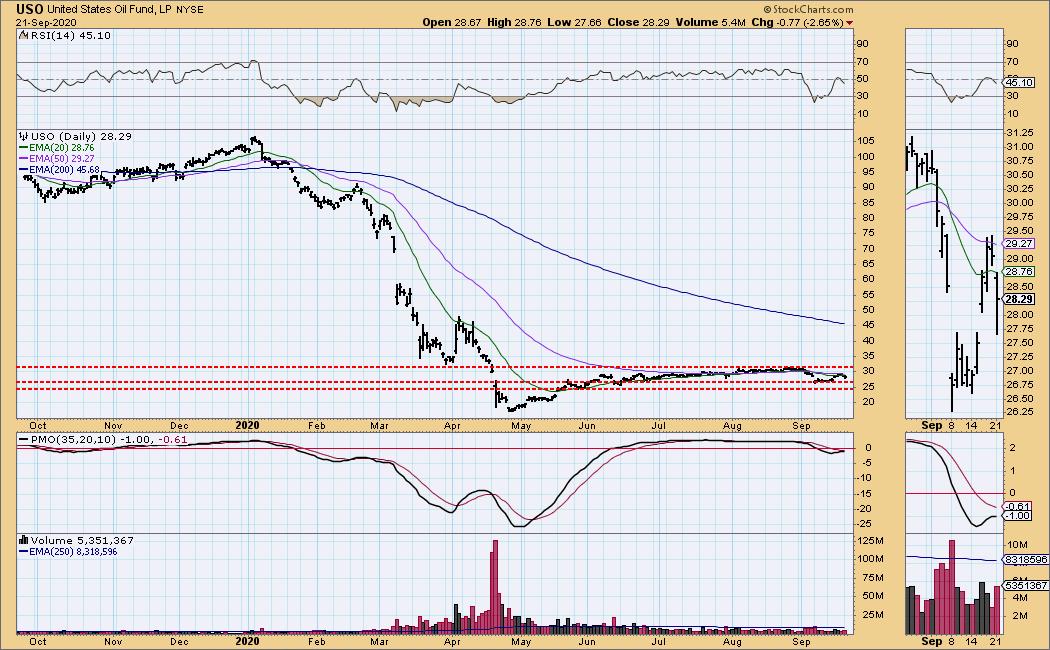Click the EMA(250) 8,318,596 volume legend
The height and width of the screenshot is (650, 1050).
point(73,552)
